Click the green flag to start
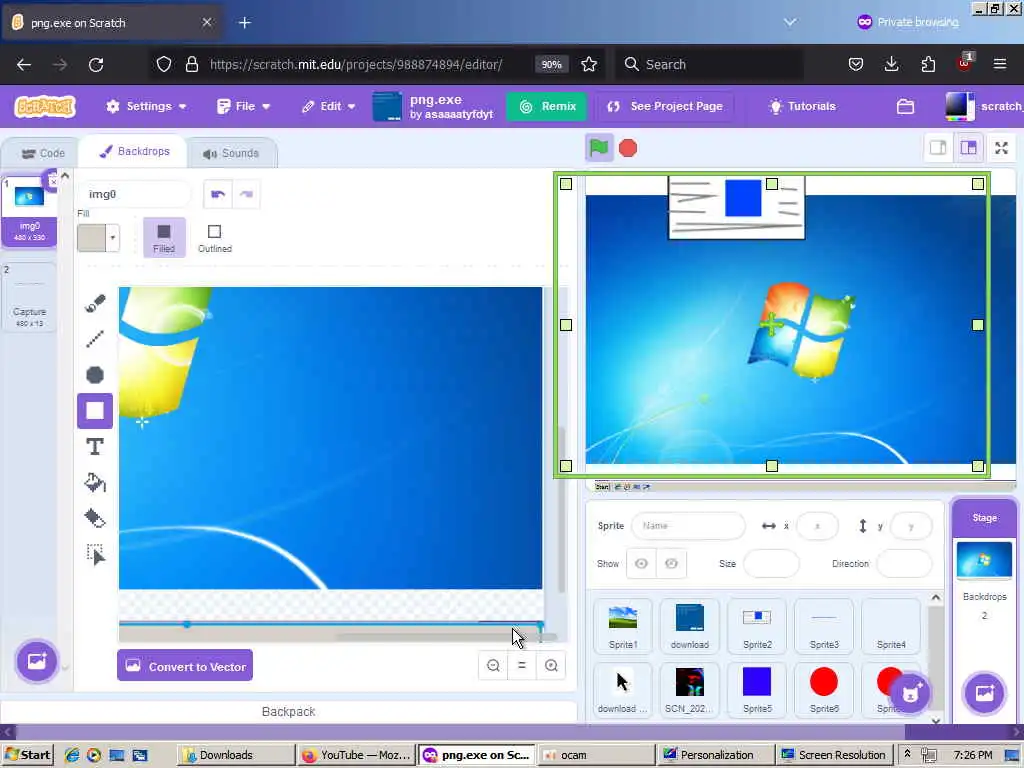Viewport: 1024px width, 768px height. click(599, 148)
